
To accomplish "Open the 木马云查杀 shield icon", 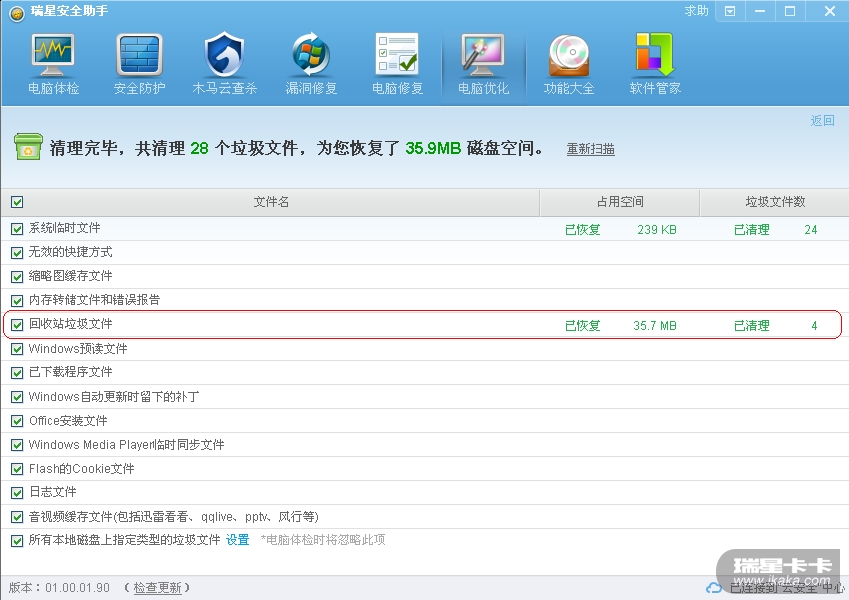I will [x=224, y=54].
